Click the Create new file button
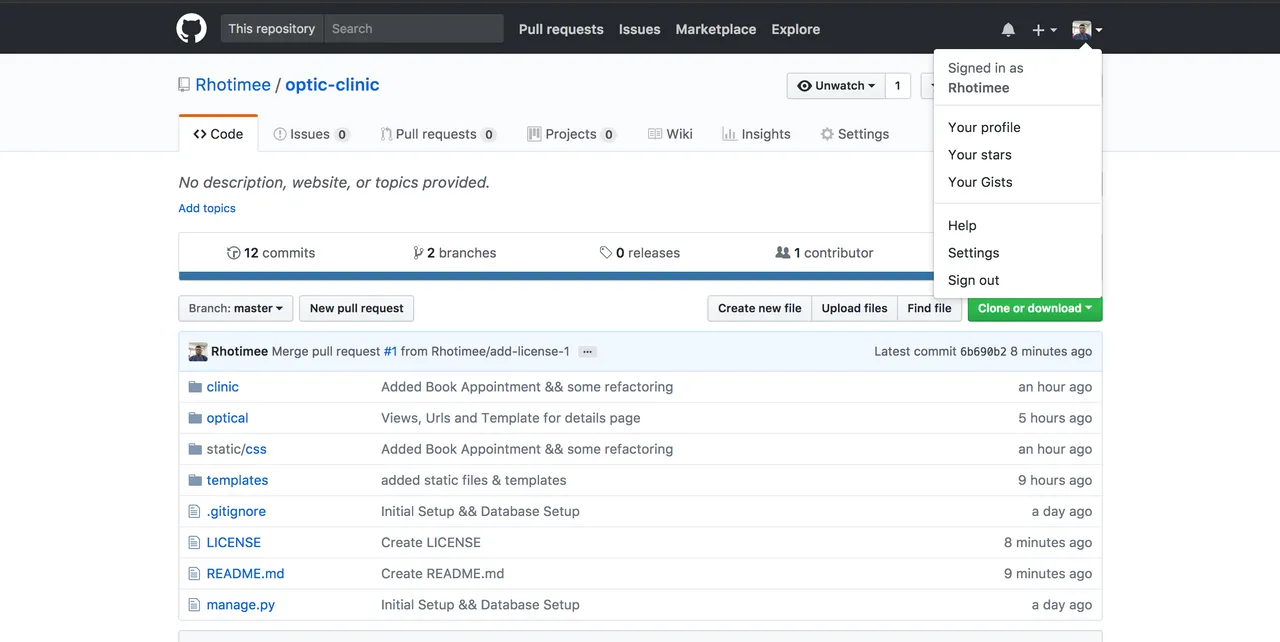1280x642 pixels. click(760, 308)
